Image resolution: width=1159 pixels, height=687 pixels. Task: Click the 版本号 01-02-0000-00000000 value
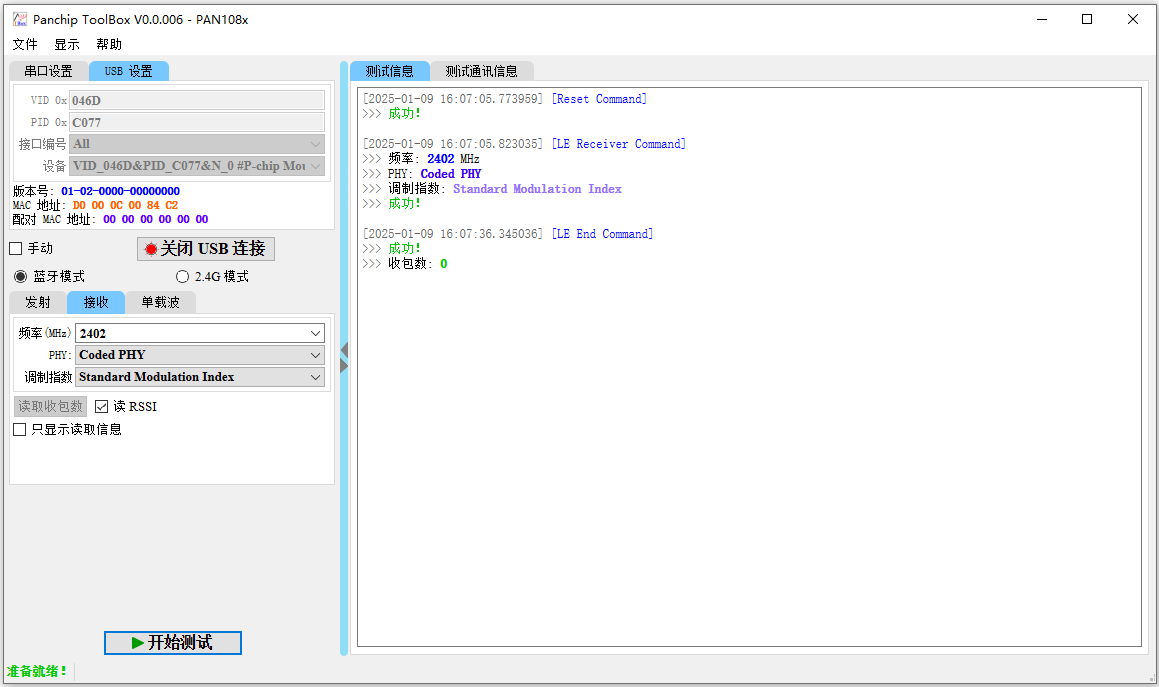[x=120, y=192]
